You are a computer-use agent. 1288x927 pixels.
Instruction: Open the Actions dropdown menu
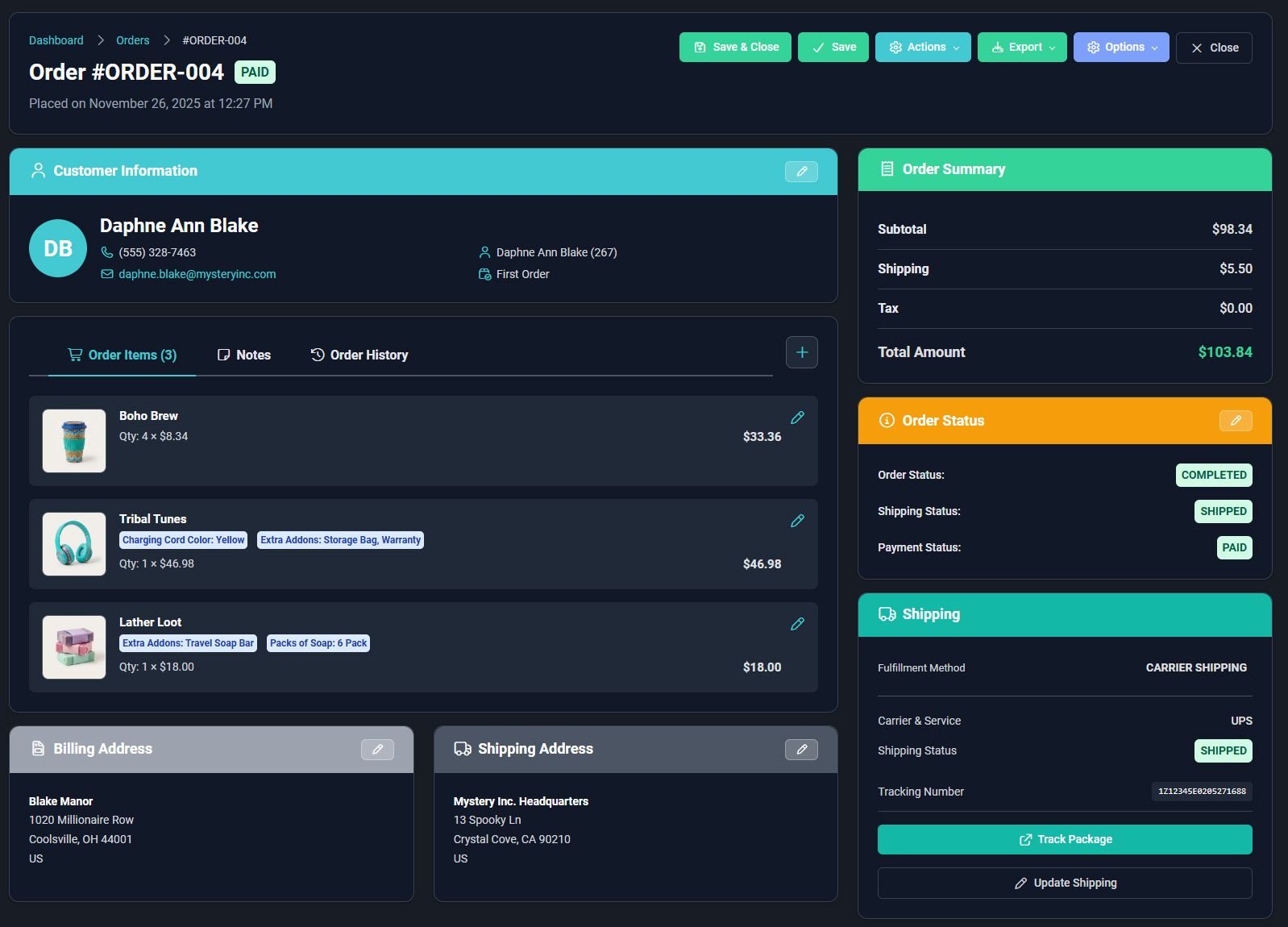[923, 48]
